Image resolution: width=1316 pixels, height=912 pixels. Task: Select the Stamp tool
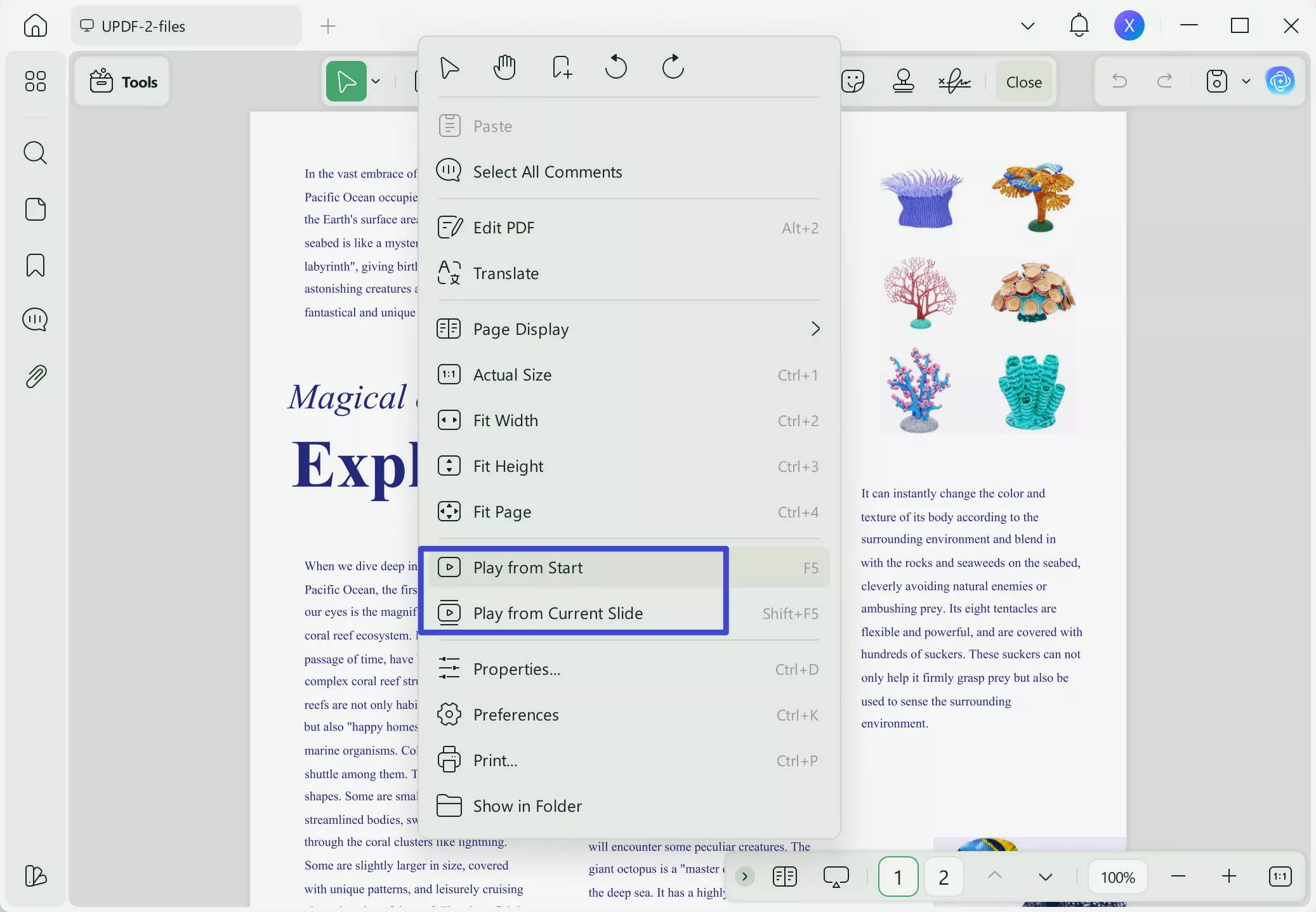903,81
